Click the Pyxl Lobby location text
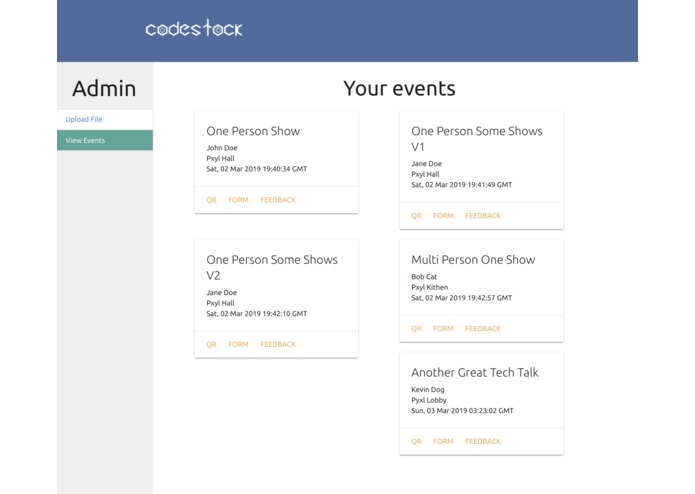The height and width of the screenshot is (494, 695). coord(429,400)
